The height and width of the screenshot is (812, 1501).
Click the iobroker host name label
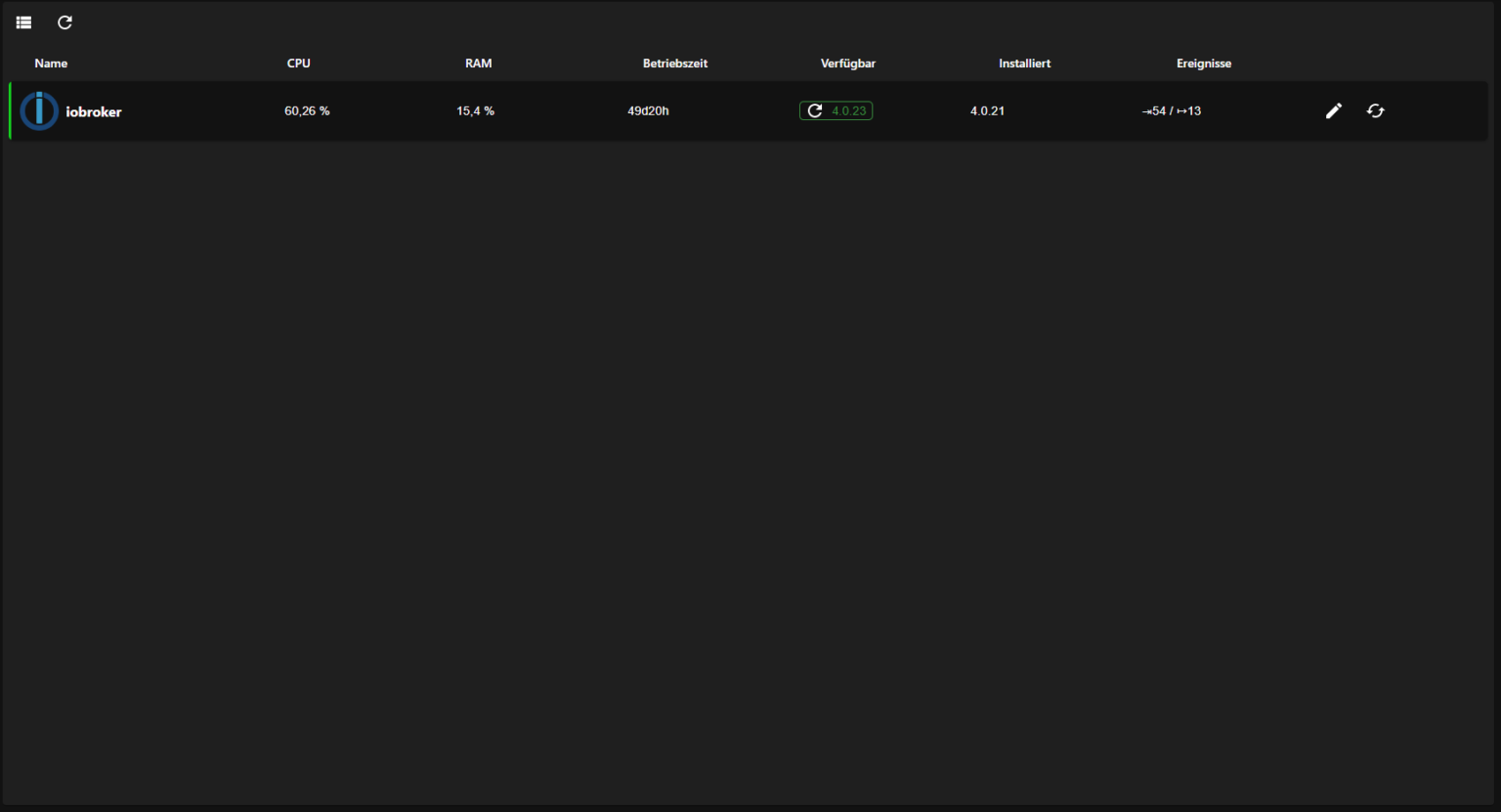click(93, 110)
